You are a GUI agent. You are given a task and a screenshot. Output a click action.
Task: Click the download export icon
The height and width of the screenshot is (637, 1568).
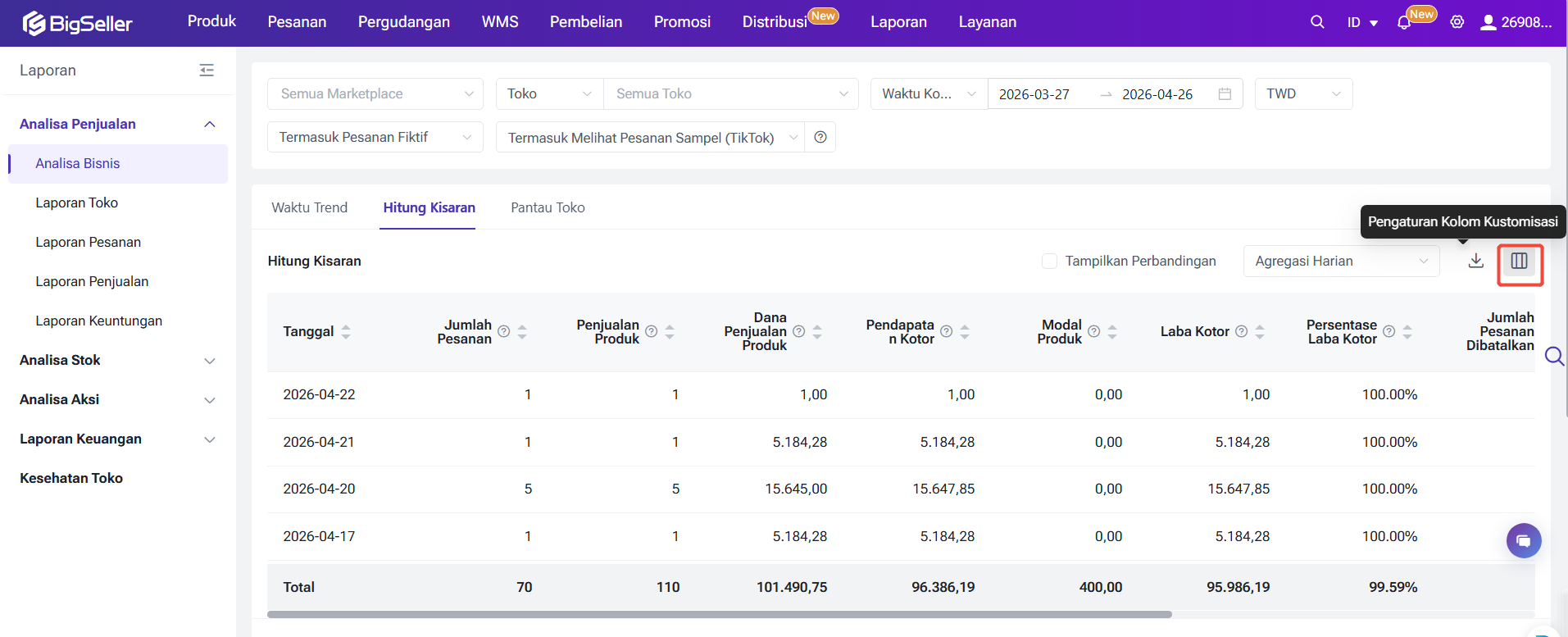pyautogui.click(x=1475, y=261)
